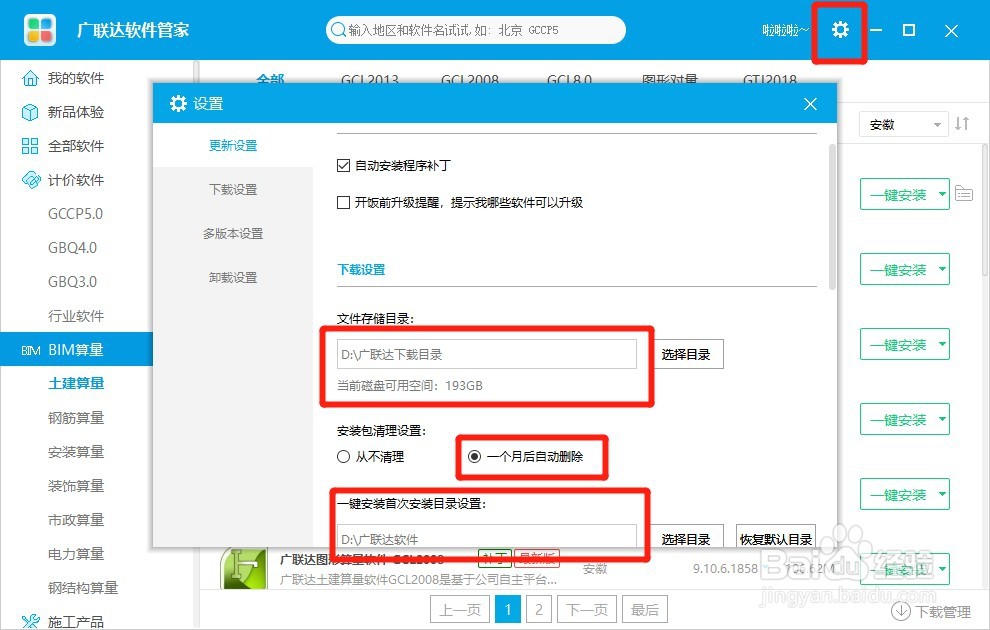The height and width of the screenshot is (630, 990).
Task: Open GBQ4.0 in sidebar
Action: point(73,248)
